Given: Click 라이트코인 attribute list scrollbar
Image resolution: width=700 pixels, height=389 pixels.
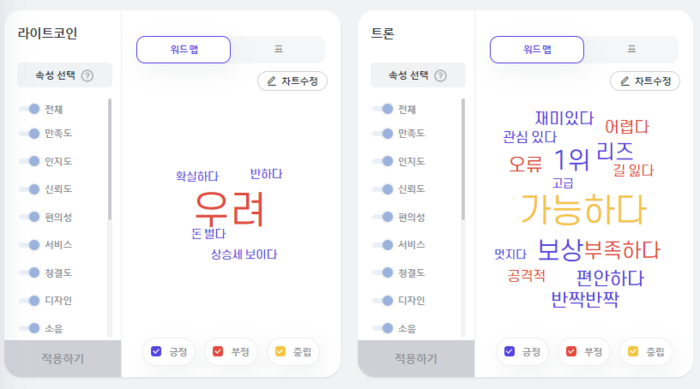Looking at the screenshot, I should point(110,159).
